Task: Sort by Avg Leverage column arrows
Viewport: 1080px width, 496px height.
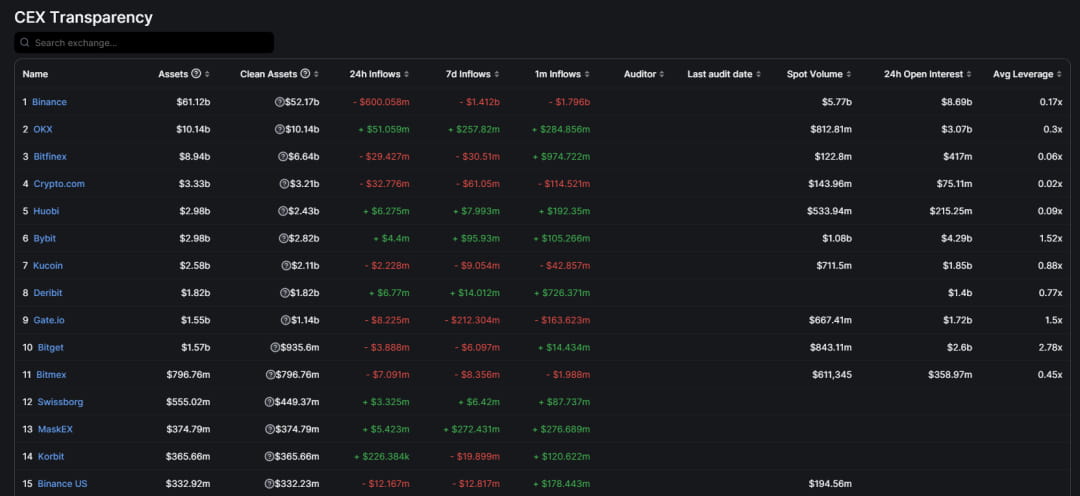Action: click(1059, 74)
